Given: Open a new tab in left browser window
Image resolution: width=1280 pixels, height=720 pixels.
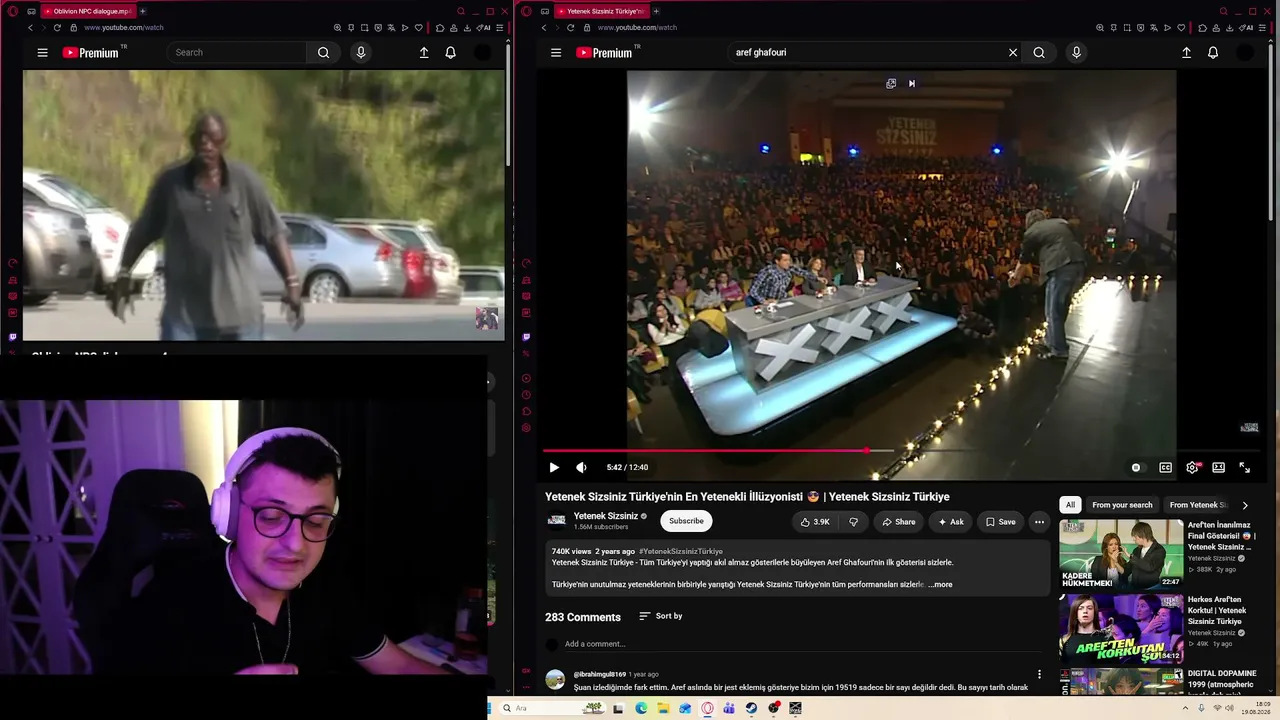Looking at the screenshot, I should (142, 11).
